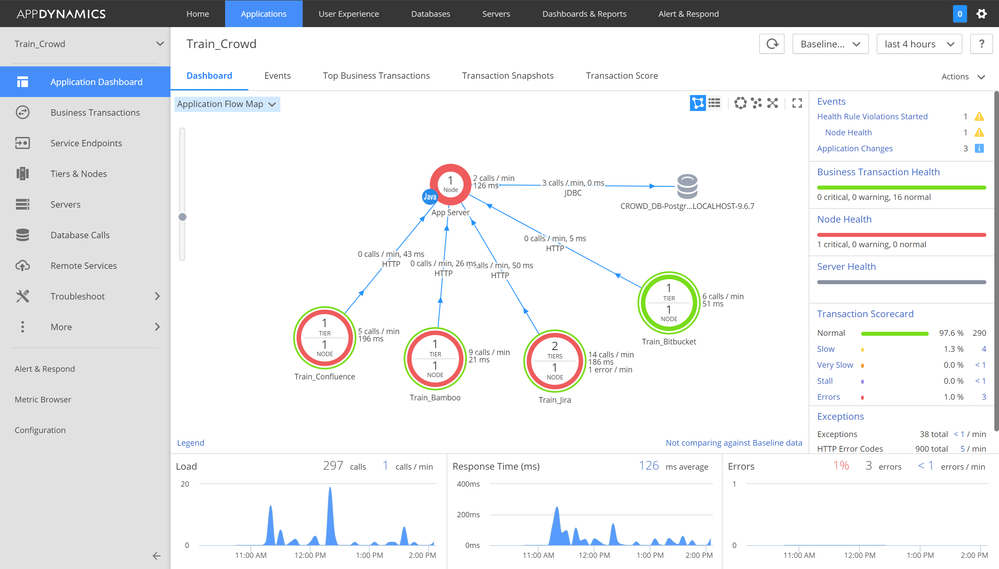Open the settings gear icon
Screen dimensions: 999x569
[x=981, y=13]
